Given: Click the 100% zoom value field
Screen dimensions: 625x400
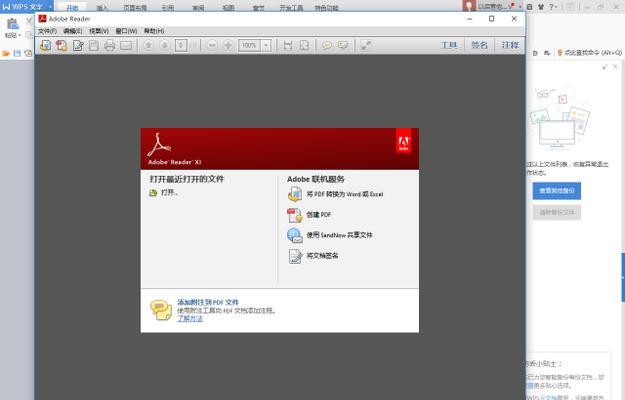Looking at the screenshot, I should (x=250, y=45).
